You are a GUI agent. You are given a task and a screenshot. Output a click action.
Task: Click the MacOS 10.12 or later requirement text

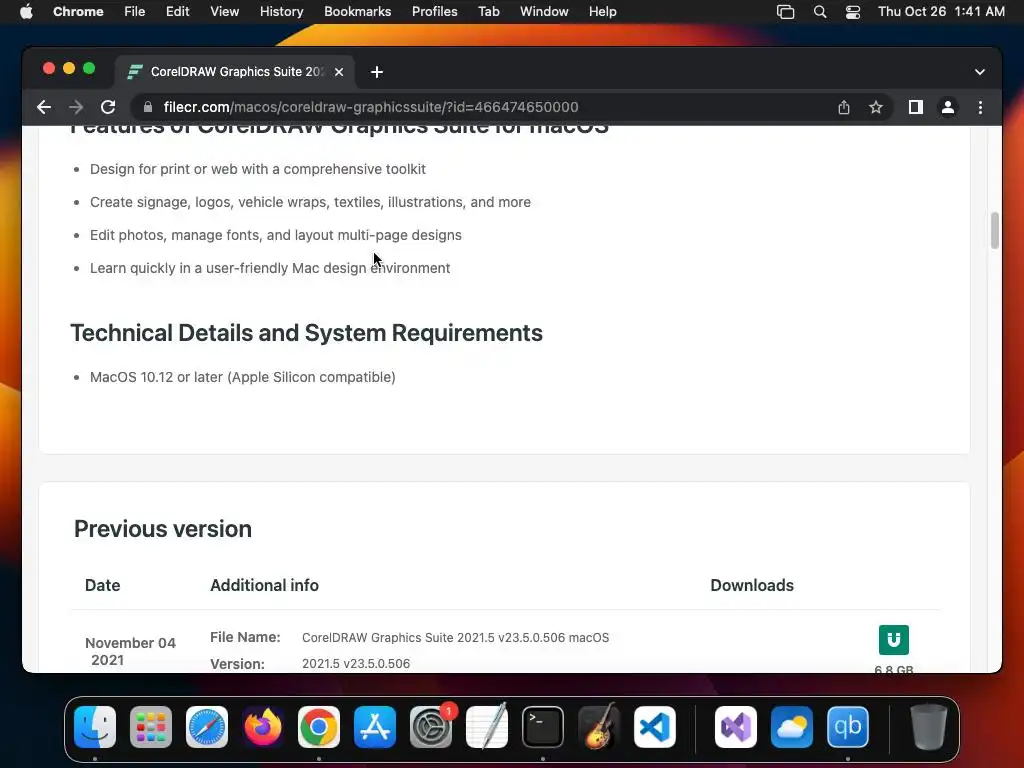[x=242, y=377]
